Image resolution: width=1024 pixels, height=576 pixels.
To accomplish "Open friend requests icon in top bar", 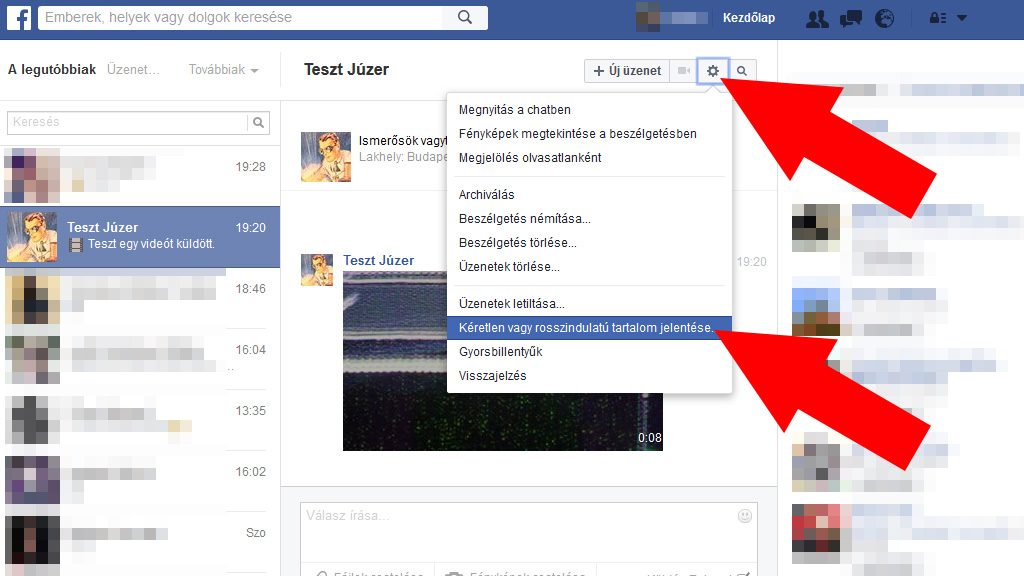I will [817, 18].
